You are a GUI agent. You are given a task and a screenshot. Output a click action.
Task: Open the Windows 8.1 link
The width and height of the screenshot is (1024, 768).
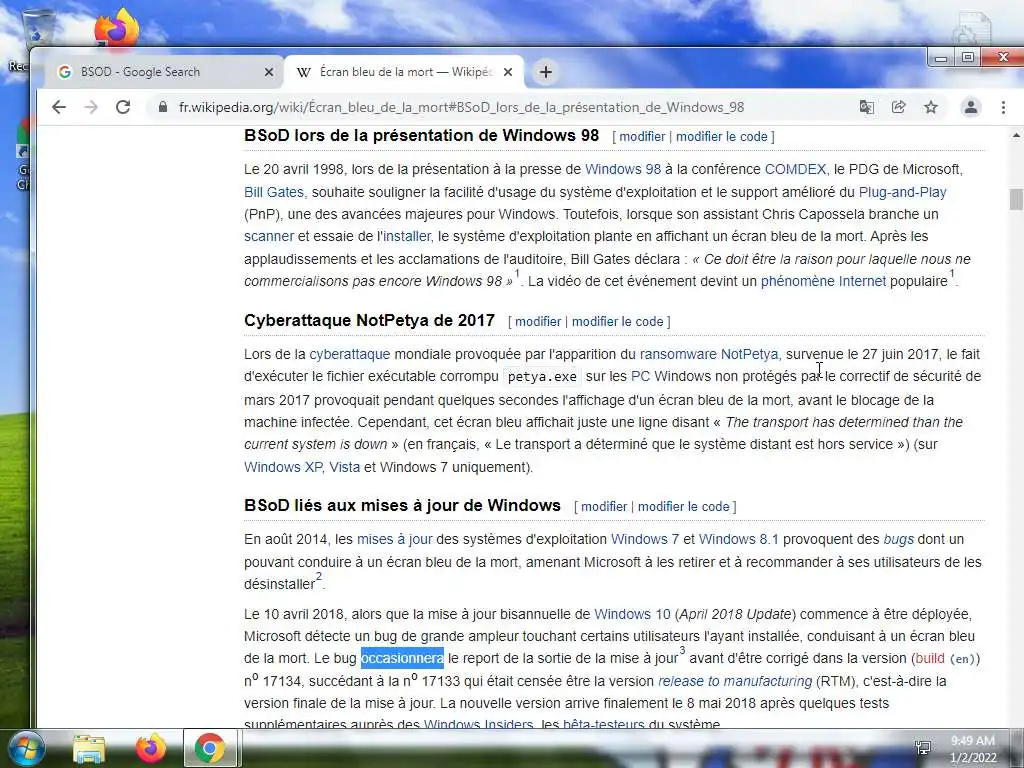(739, 539)
